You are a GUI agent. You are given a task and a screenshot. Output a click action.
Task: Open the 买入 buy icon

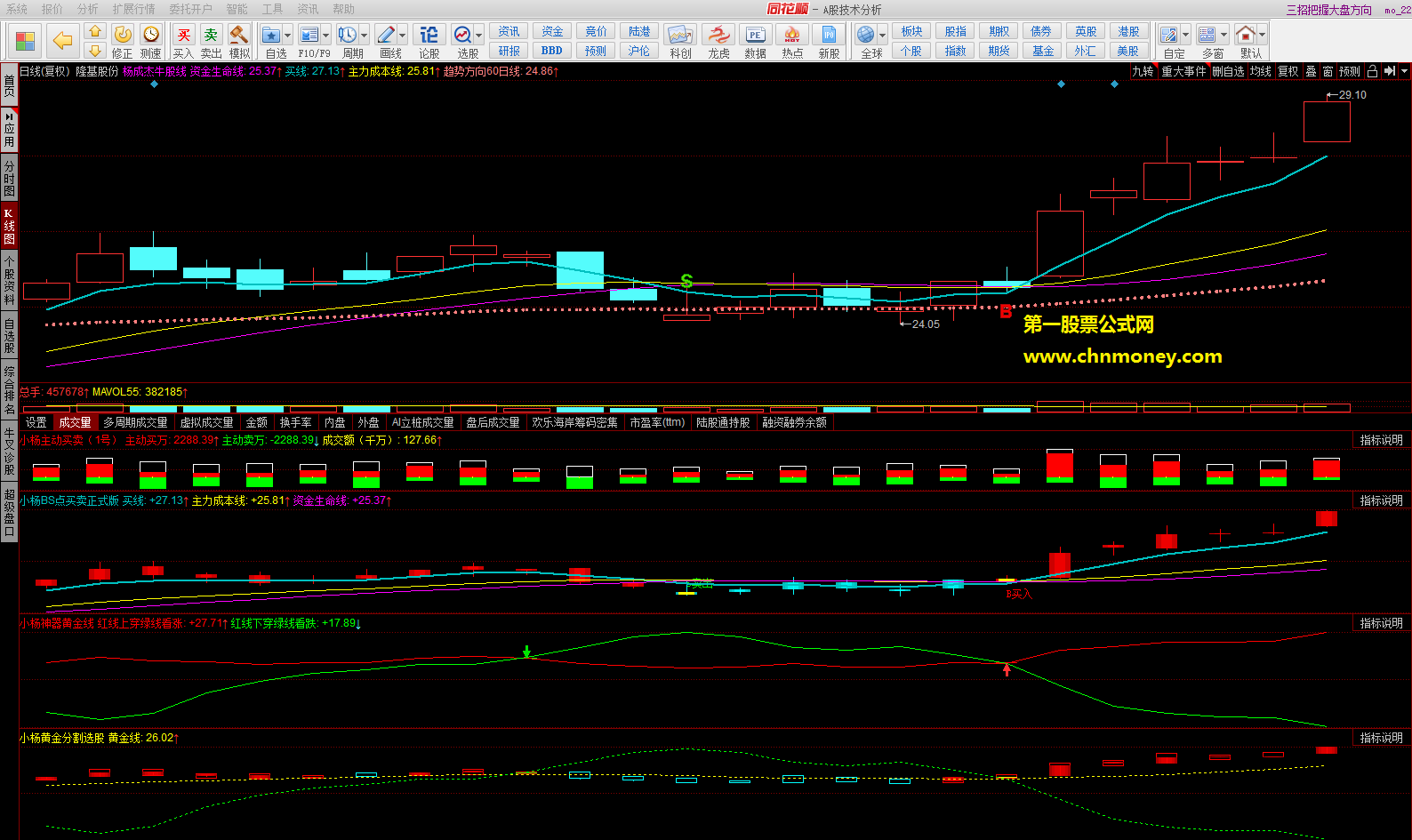coord(183,35)
